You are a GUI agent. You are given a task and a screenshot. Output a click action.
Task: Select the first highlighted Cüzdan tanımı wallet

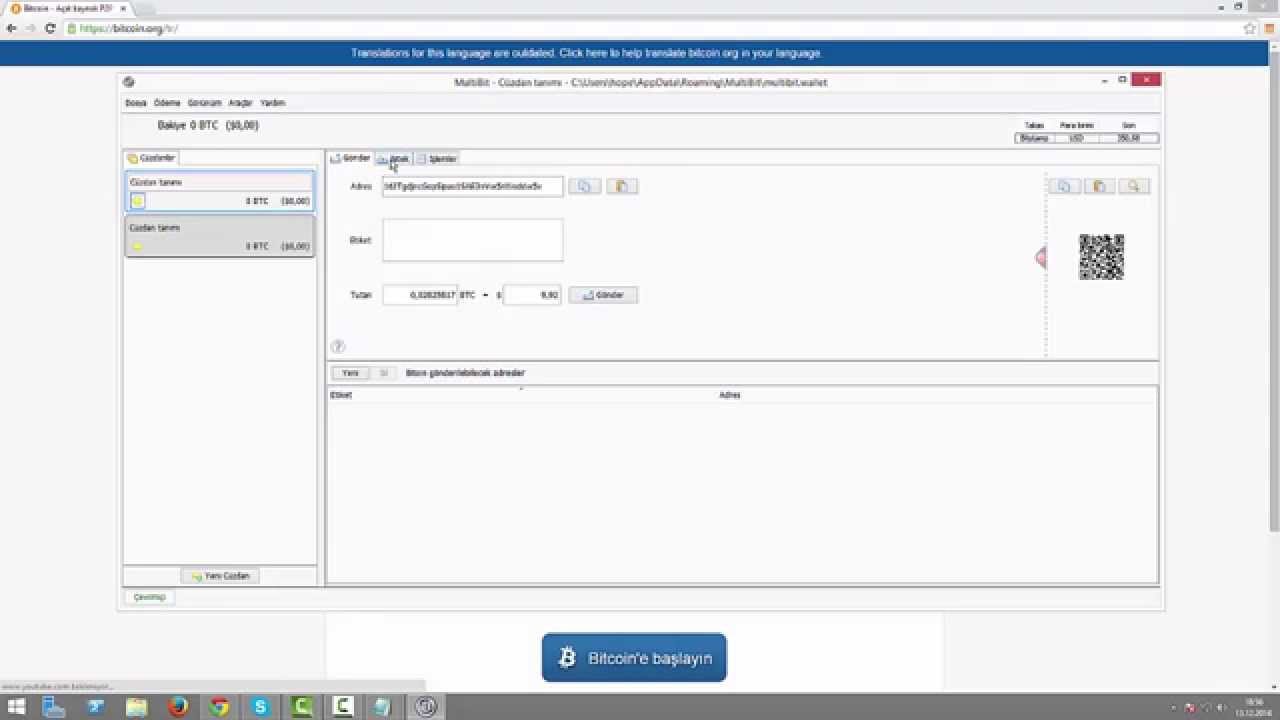tap(220, 192)
